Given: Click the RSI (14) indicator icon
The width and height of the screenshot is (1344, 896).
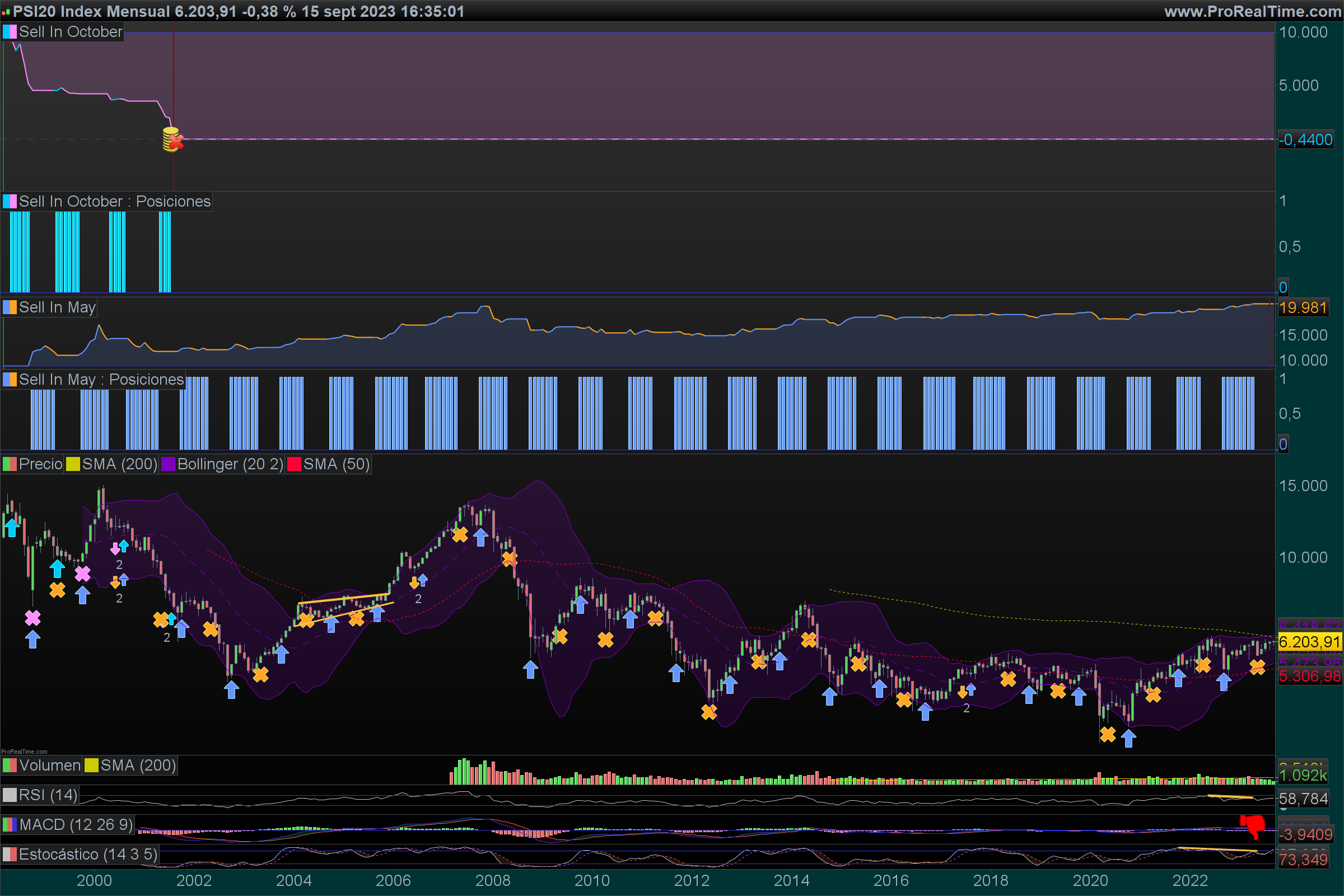Looking at the screenshot, I should pyautogui.click(x=10, y=795).
